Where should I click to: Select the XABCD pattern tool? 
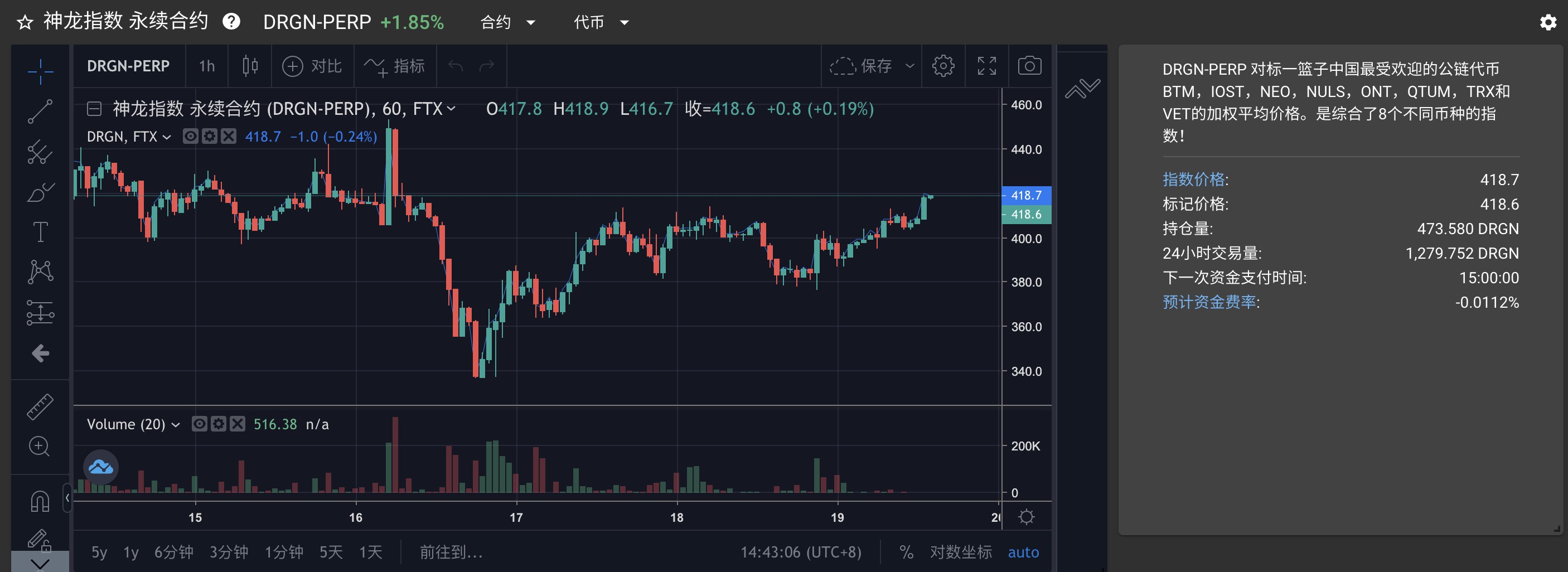[x=40, y=270]
